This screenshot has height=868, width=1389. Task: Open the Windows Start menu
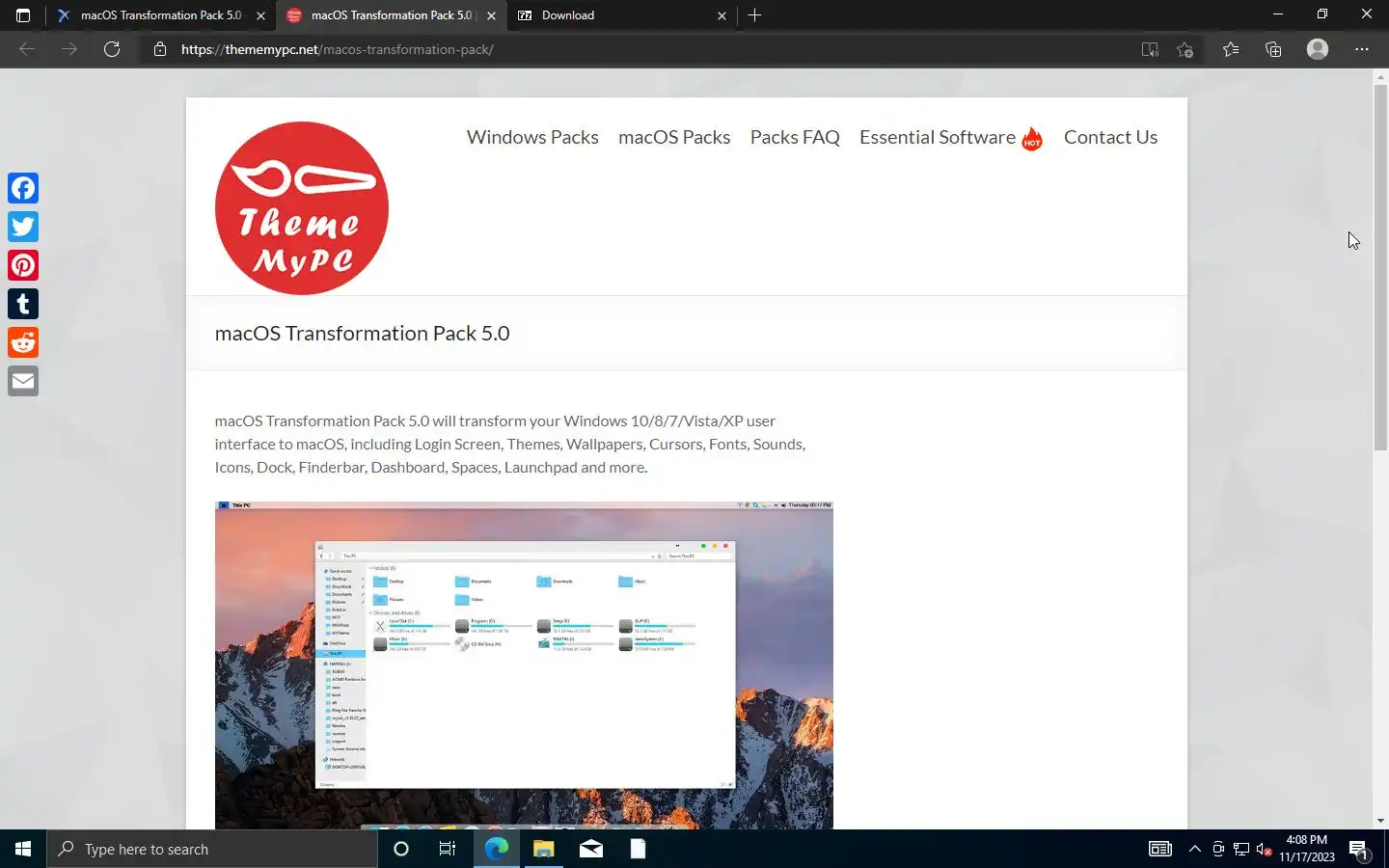23,849
